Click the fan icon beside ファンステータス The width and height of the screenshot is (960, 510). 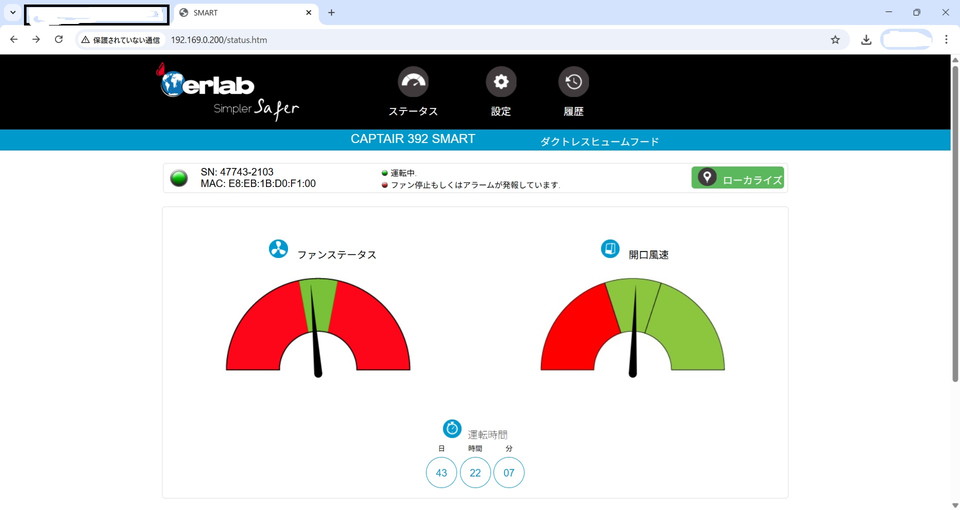pyautogui.click(x=278, y=249)
